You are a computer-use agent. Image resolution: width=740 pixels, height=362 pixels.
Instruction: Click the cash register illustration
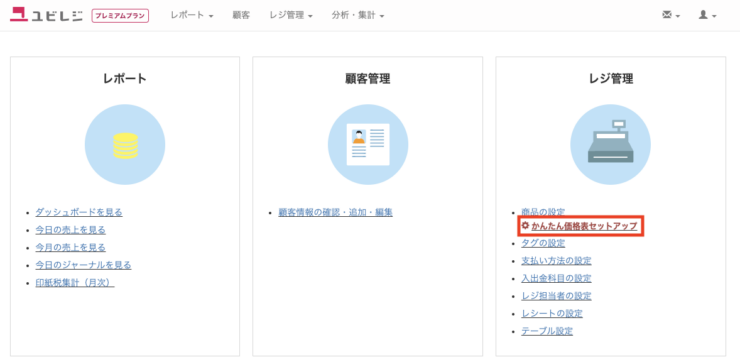(610, 144)
